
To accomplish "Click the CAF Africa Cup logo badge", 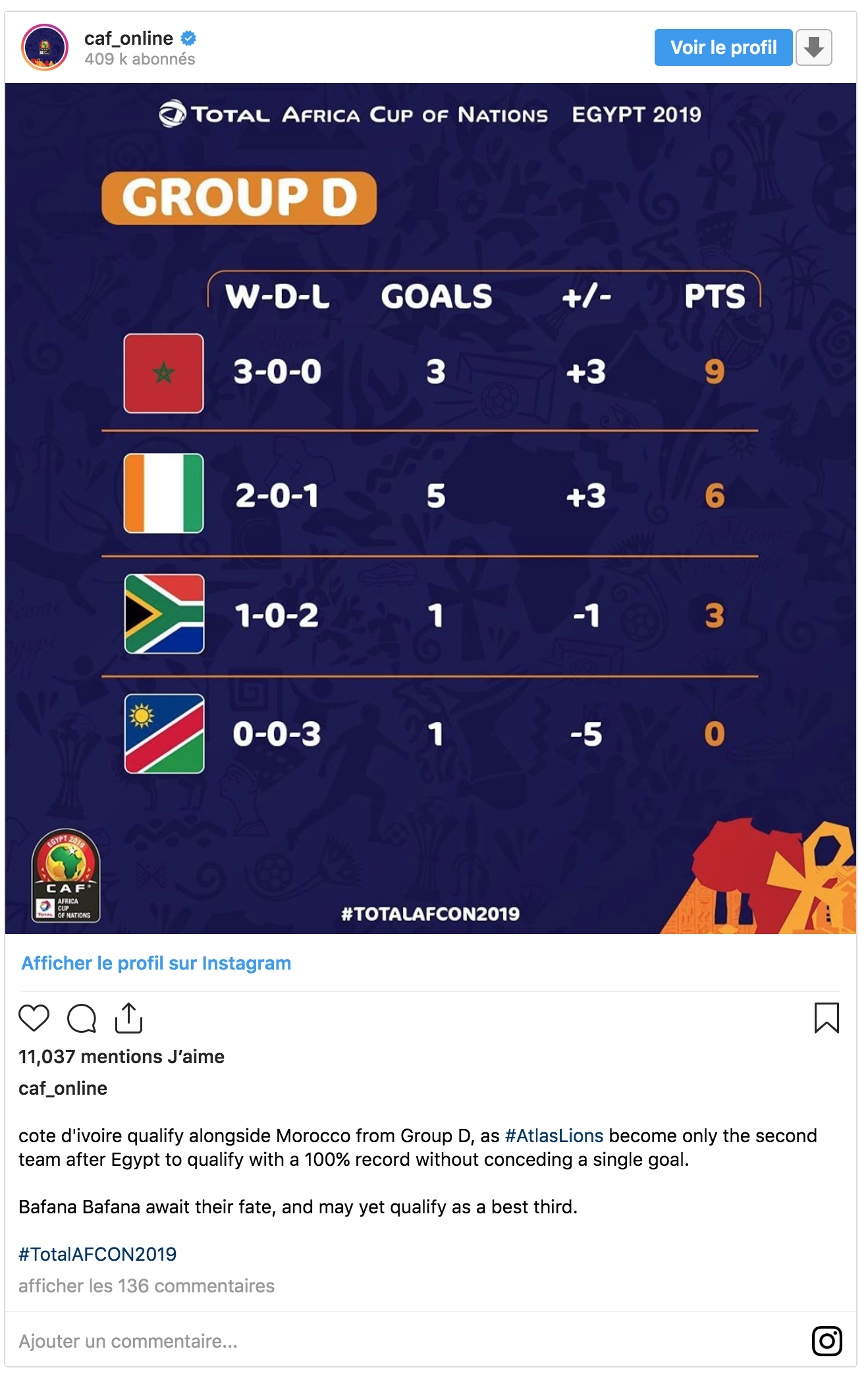I will [66, 875].
